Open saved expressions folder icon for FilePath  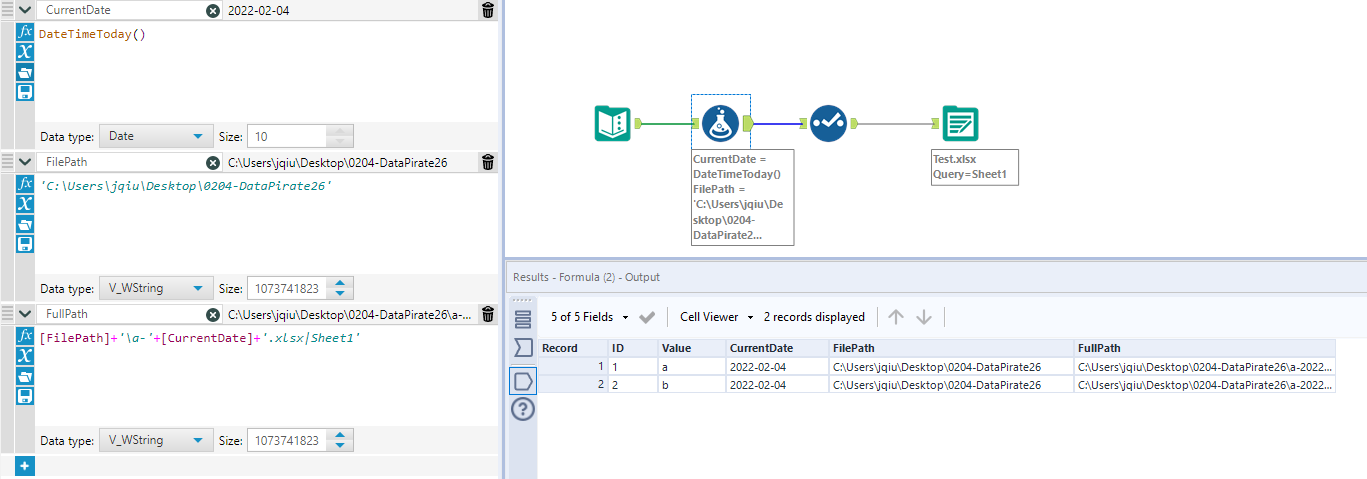click(x=25, y=224)
